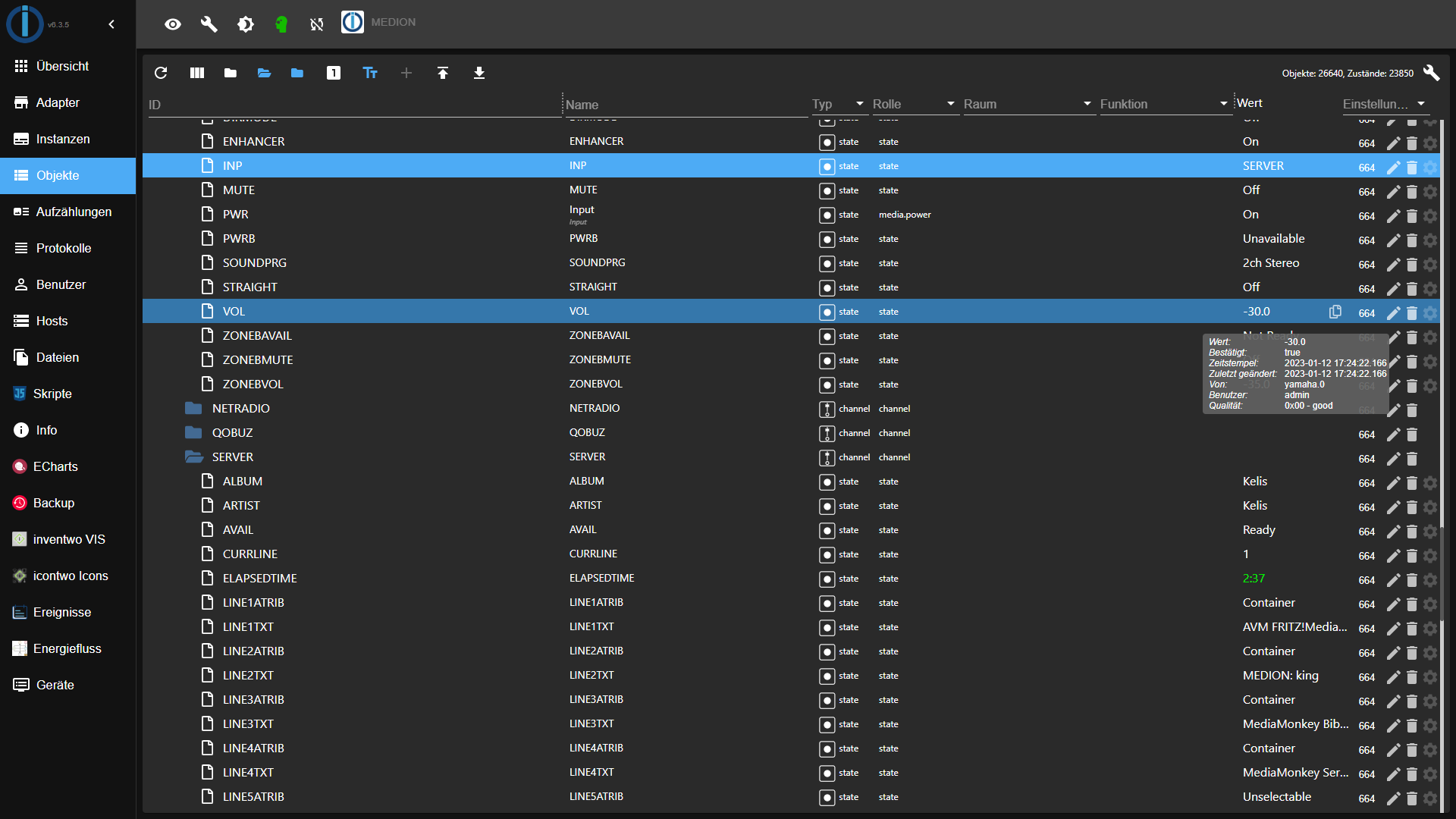Click the Name filter input field
The image size is (1456, 819).
686,105
